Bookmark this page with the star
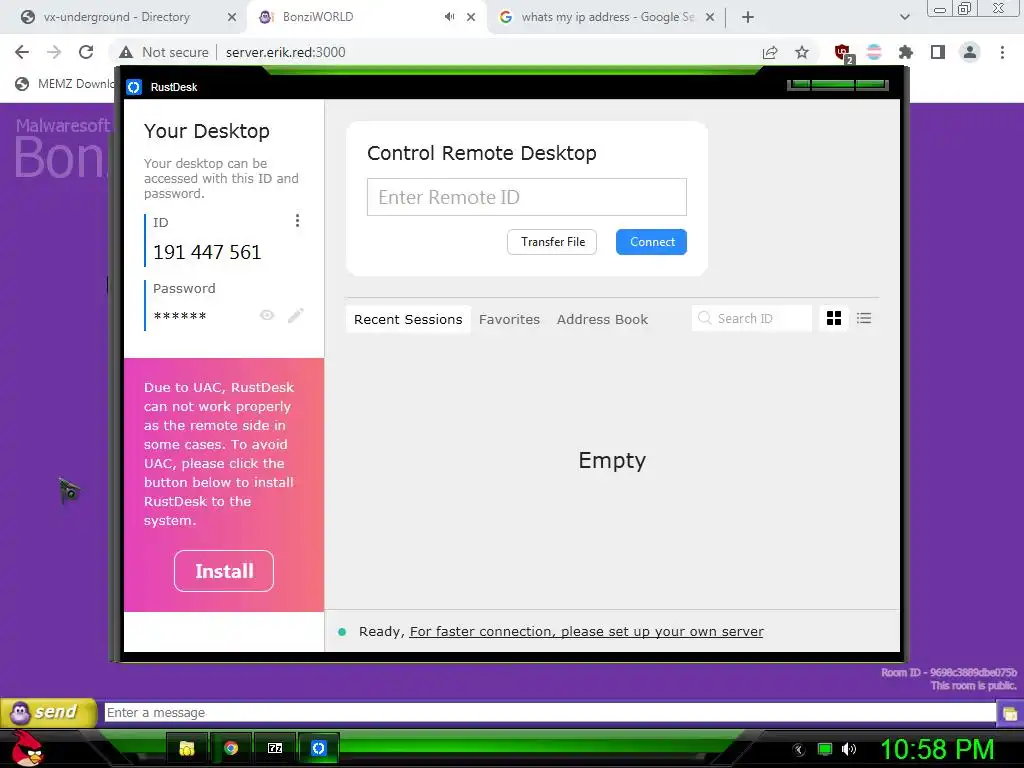Screen dimensions: 1024x768 coord(802,52)
